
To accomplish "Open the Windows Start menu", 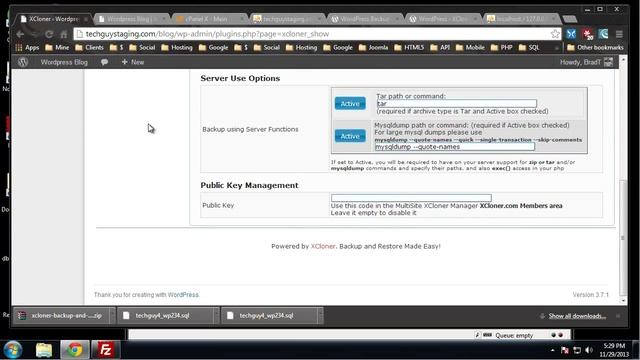I will click(x=13, y=350).
